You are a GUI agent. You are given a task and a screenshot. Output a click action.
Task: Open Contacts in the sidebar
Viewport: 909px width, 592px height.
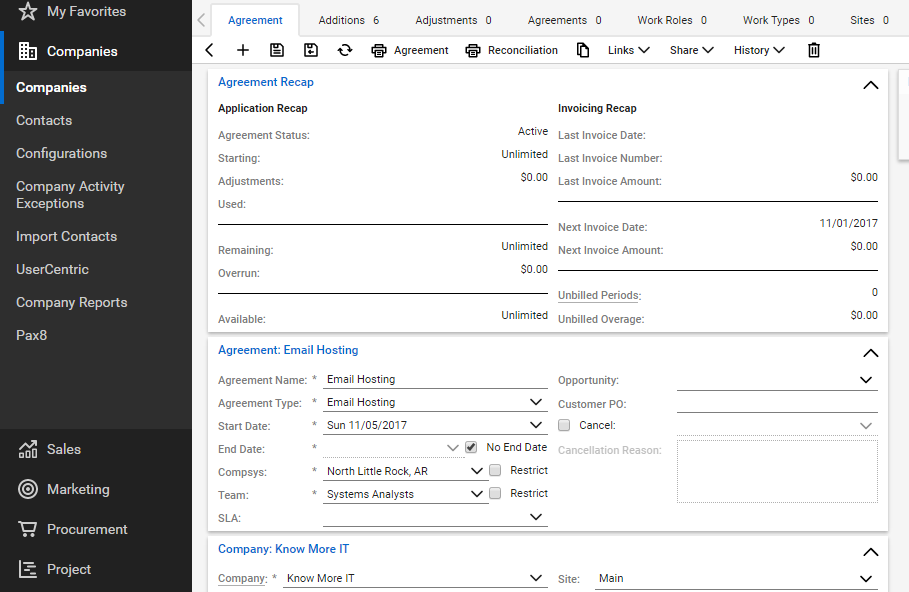[x=44, y=121]
